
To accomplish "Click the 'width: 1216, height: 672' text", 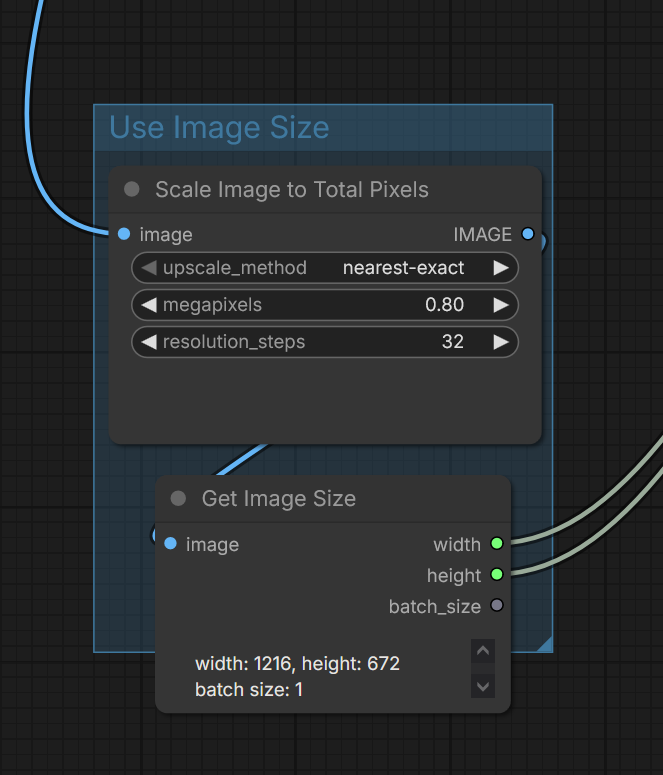I will (297, 664).
